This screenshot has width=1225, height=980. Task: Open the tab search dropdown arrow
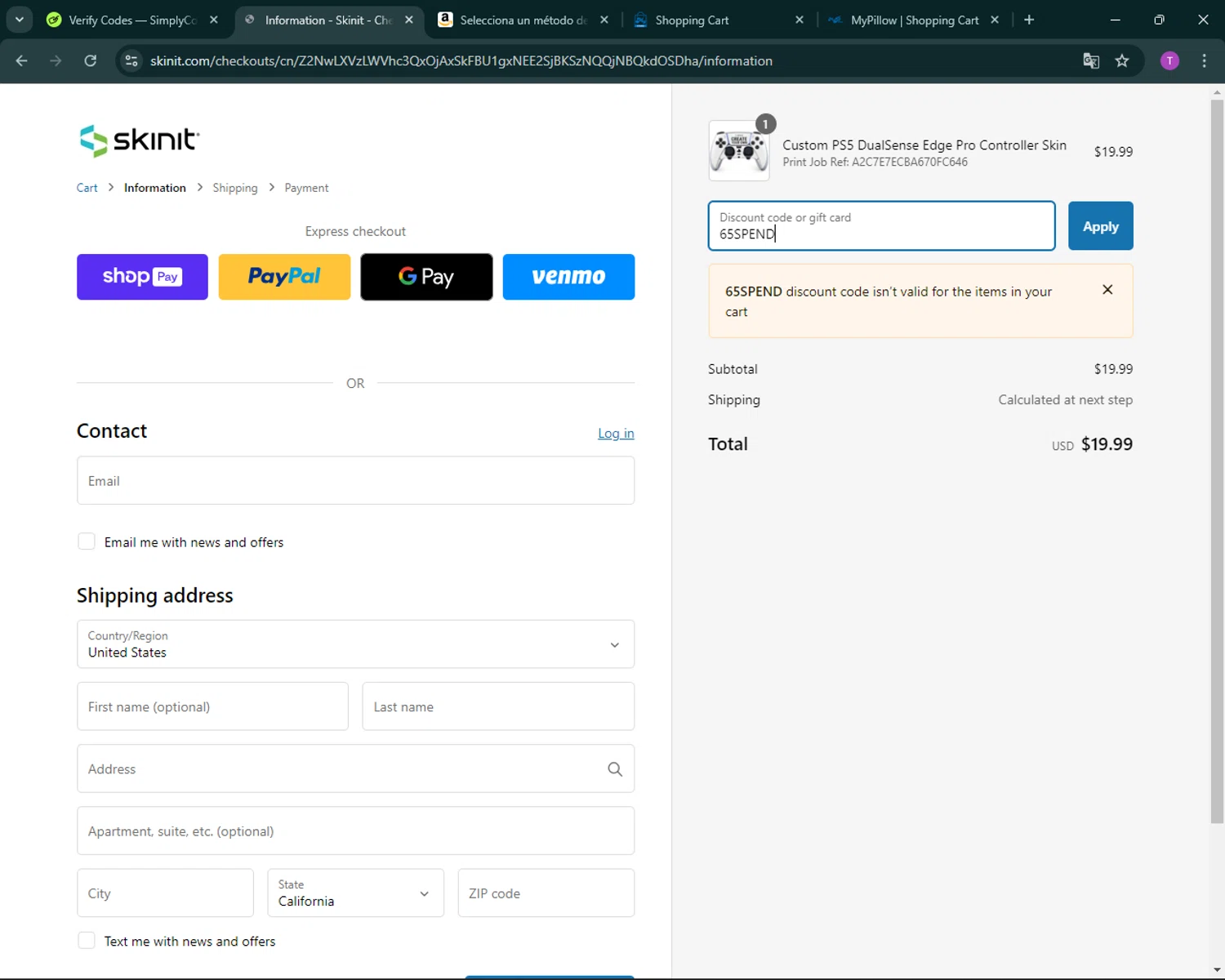[x=20, y=20]
